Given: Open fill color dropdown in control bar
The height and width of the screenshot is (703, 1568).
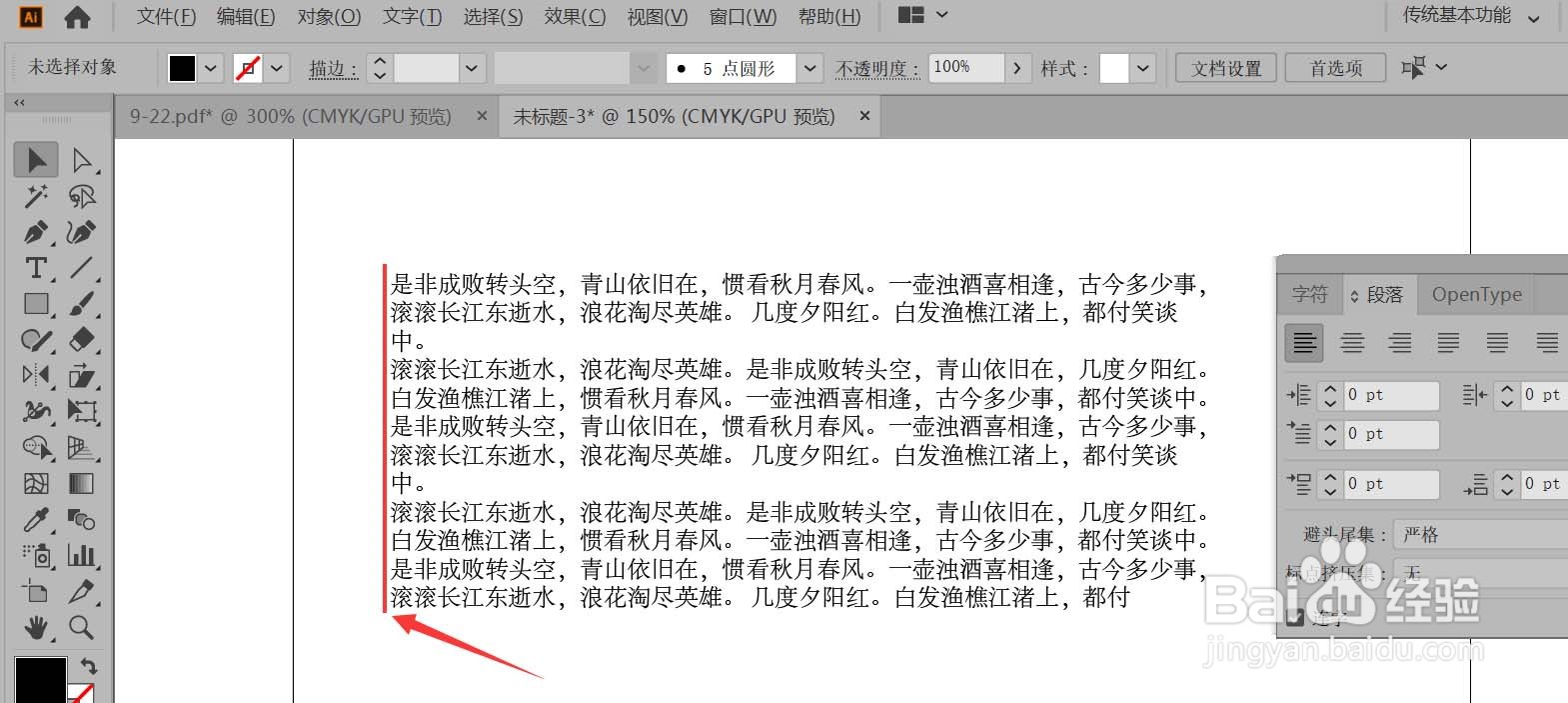Looking at the screenshot, I should [x=210, y=68].
